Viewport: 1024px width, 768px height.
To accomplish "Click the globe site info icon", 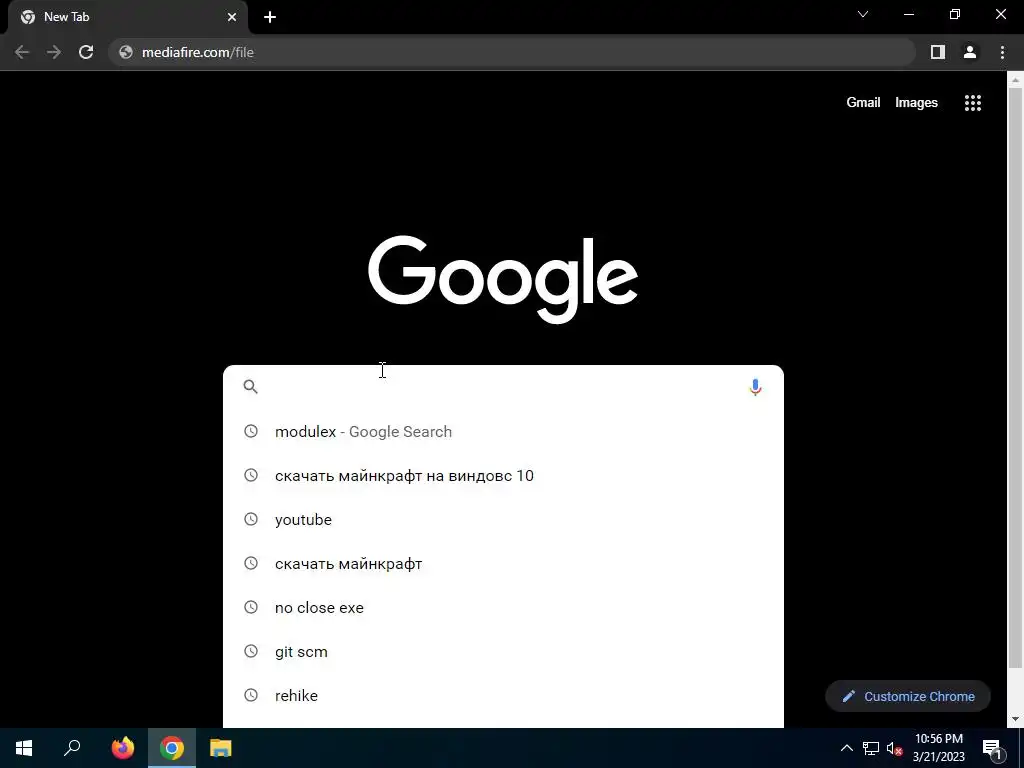I will pos(126,52).
